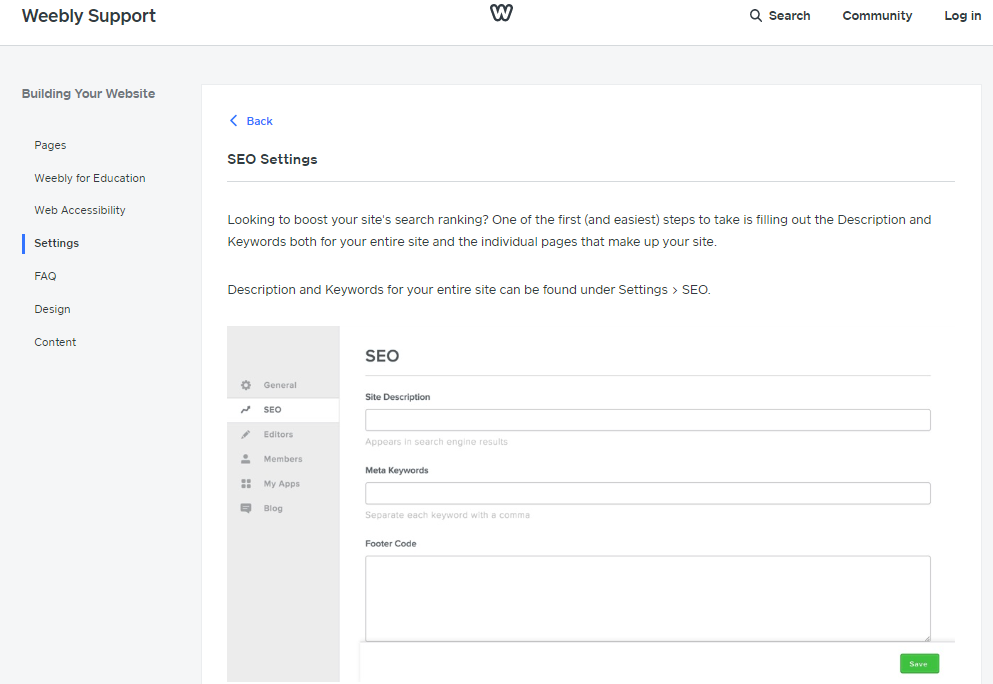Click the Site Description label

point(398,397)
